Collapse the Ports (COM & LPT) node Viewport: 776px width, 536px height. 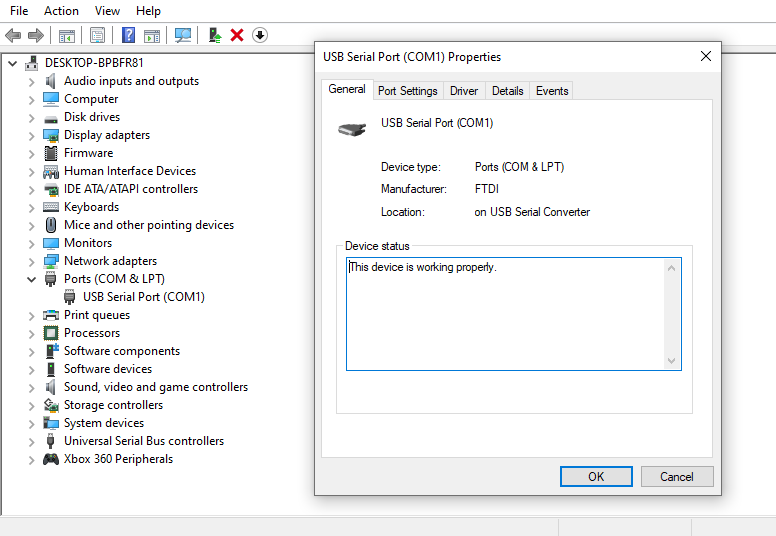pos(31,279)
